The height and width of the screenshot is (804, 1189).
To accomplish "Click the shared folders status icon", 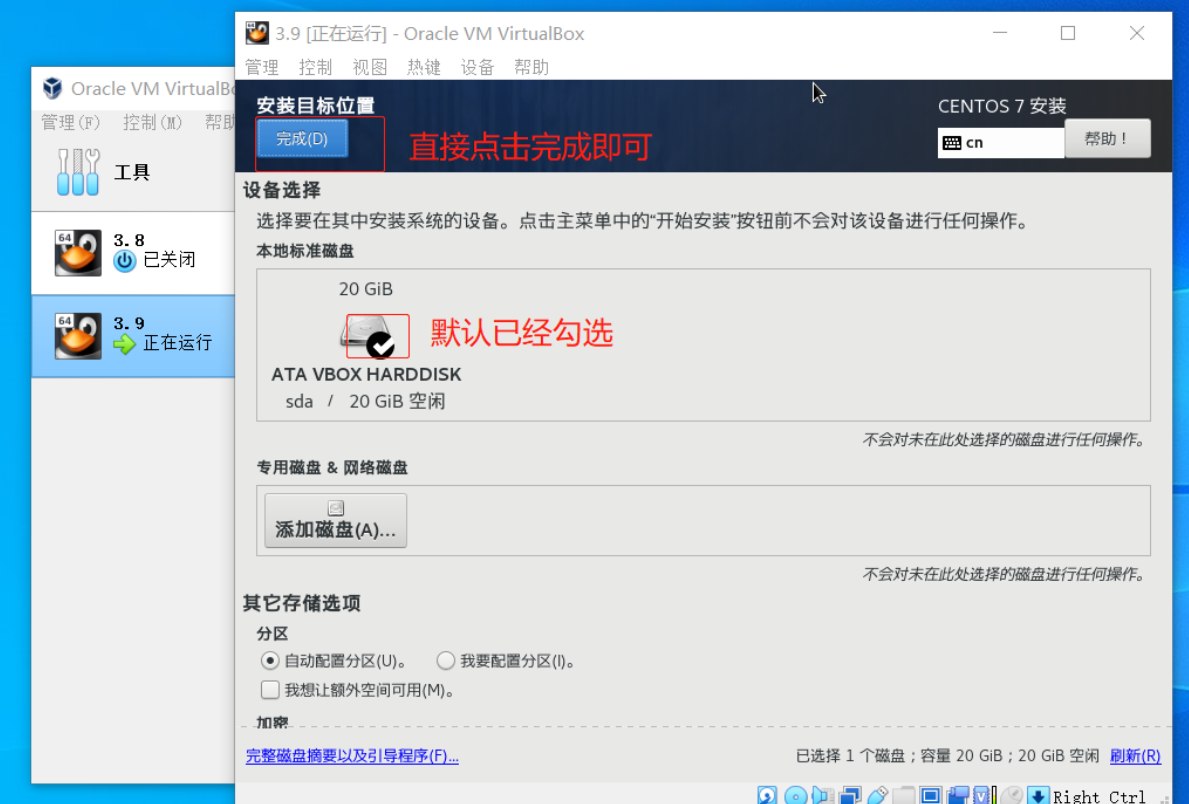I will (904, 795).
